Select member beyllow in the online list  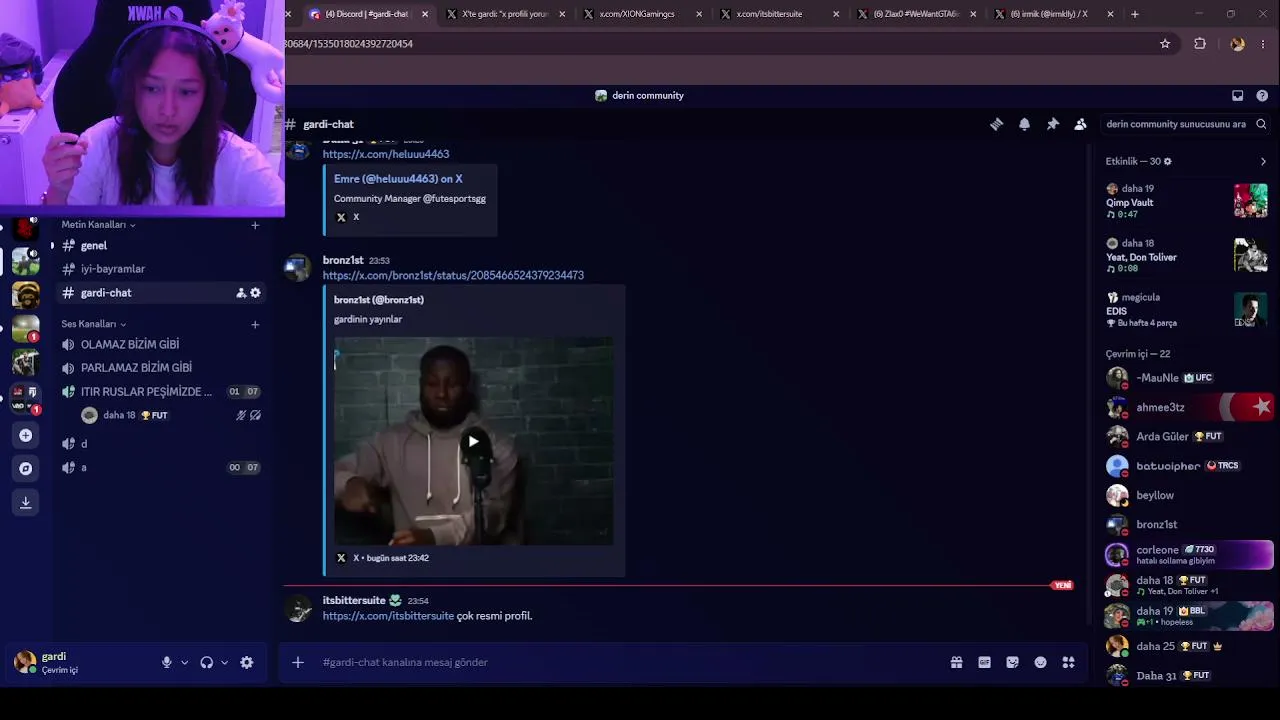[1187, 495]
